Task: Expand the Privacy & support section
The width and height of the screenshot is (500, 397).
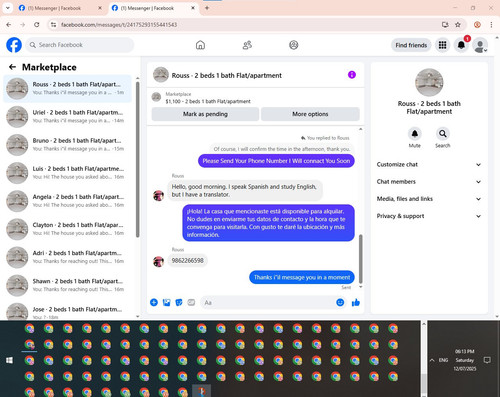Action: point(429,216)
